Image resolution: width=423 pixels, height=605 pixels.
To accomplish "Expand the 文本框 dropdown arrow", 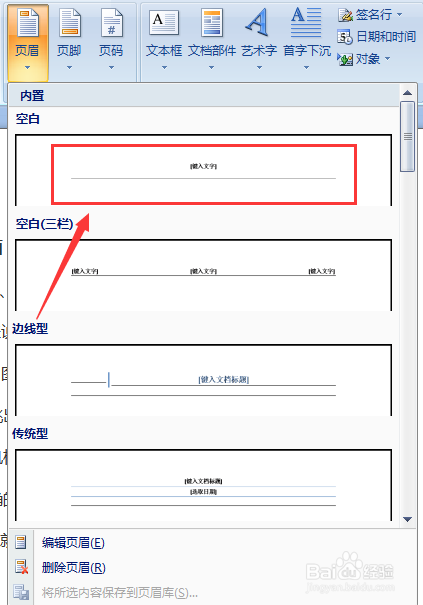I will (164, 68).
